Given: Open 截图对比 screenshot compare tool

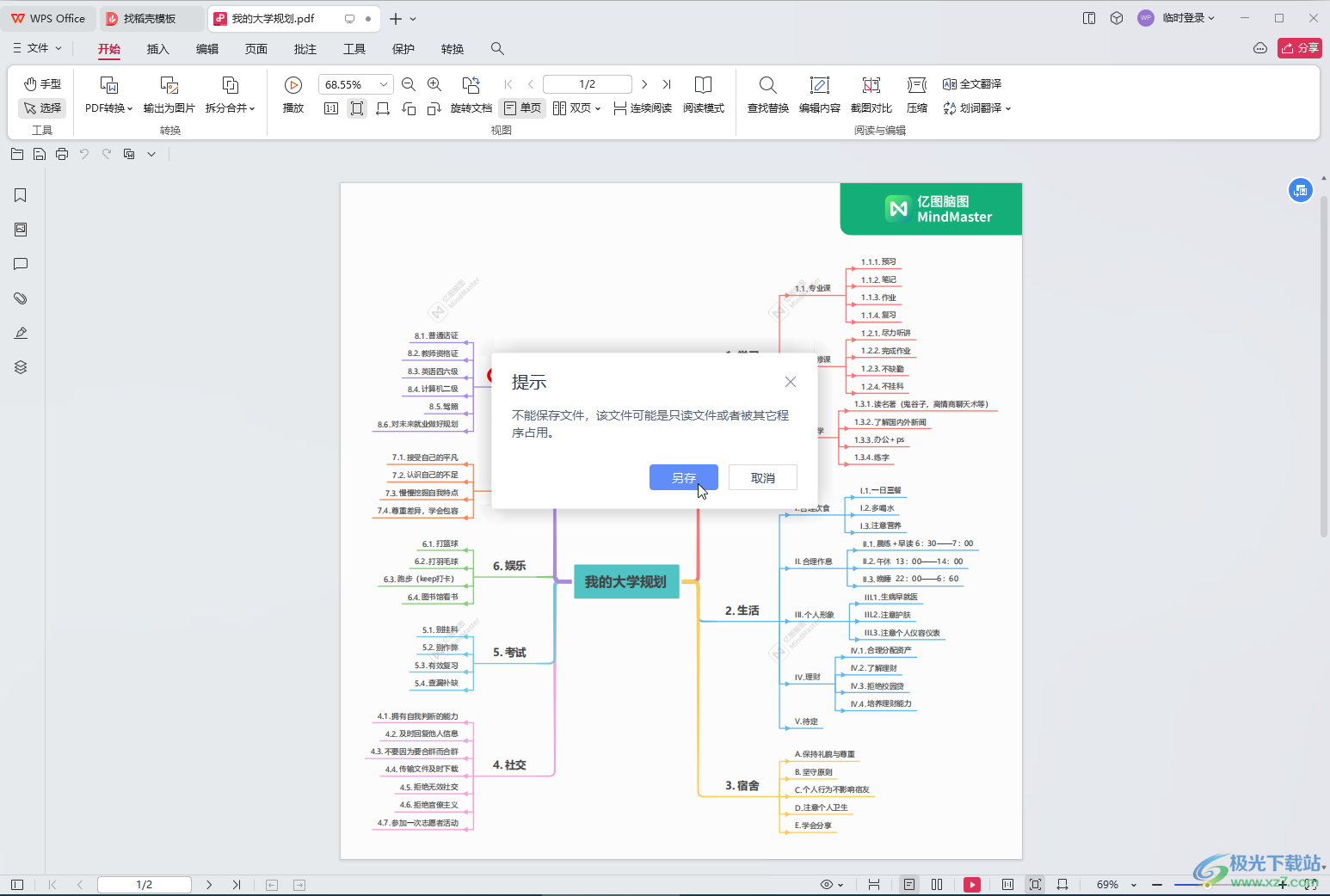Looking at the screenshot, I should (x=871, y=95).
